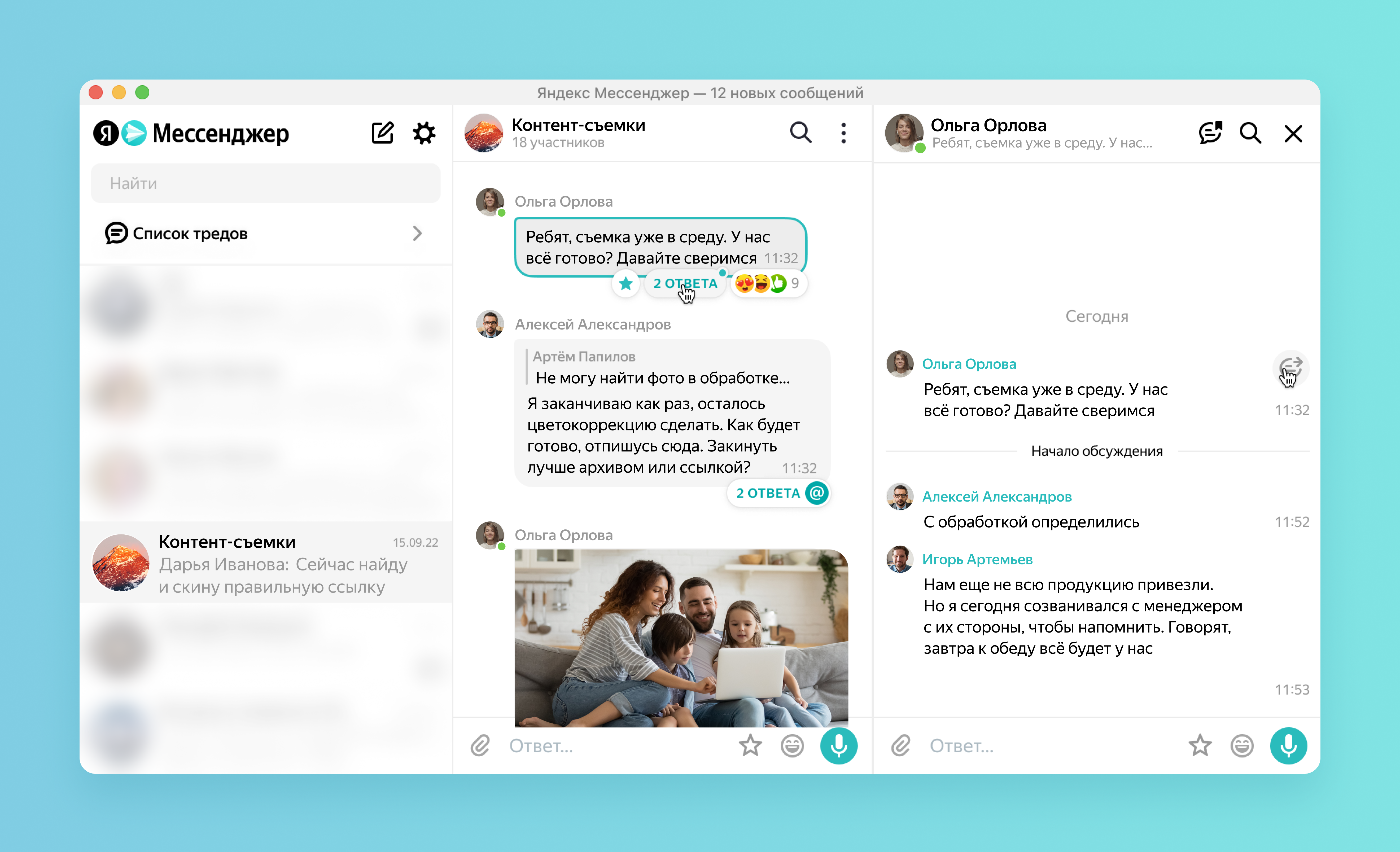
Task: Click Алексей Александров avatar in main chat
Action: click(x=490, y=324)
